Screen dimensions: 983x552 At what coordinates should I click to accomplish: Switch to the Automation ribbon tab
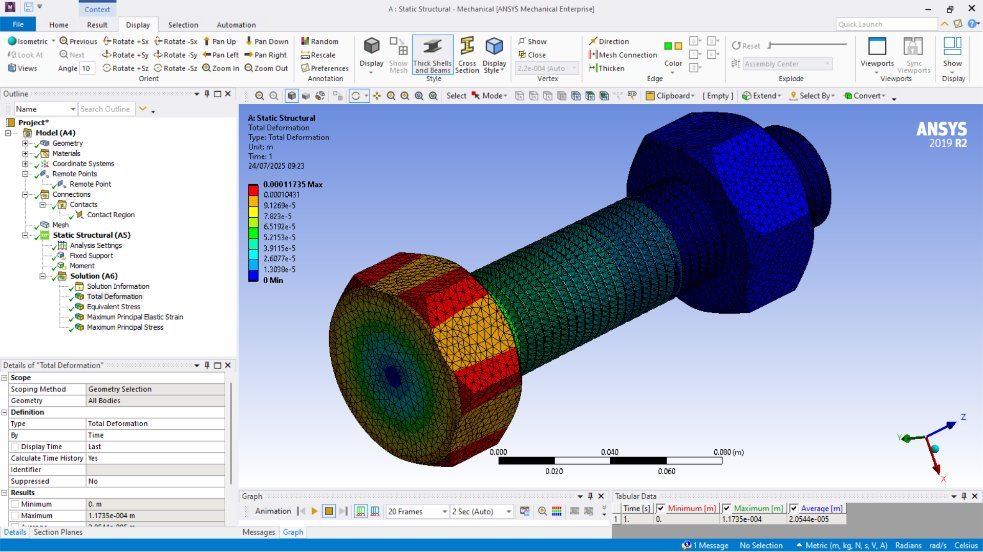pyautogui.click(x=236, y=25)
